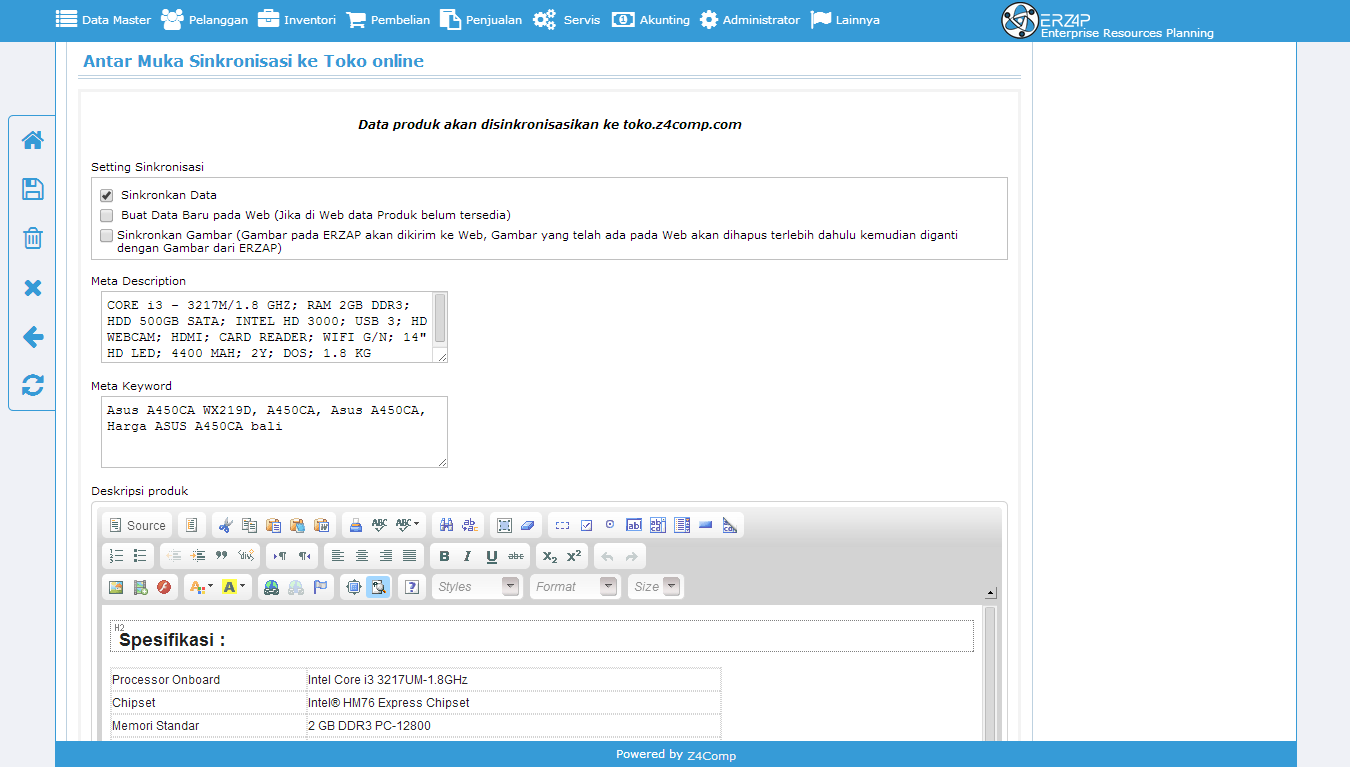Click the Save floppy disk sidebar icon

click(x=33, y=189)
